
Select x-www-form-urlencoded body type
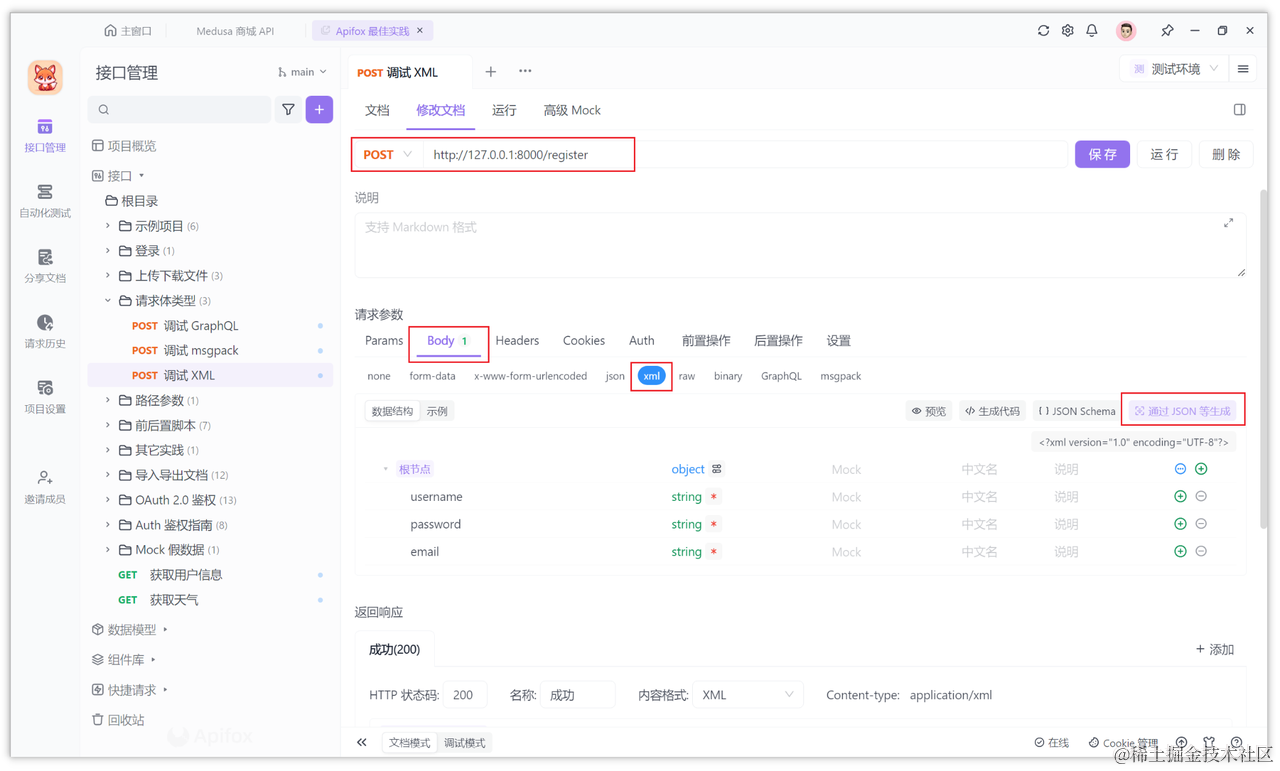click(530, 376)
